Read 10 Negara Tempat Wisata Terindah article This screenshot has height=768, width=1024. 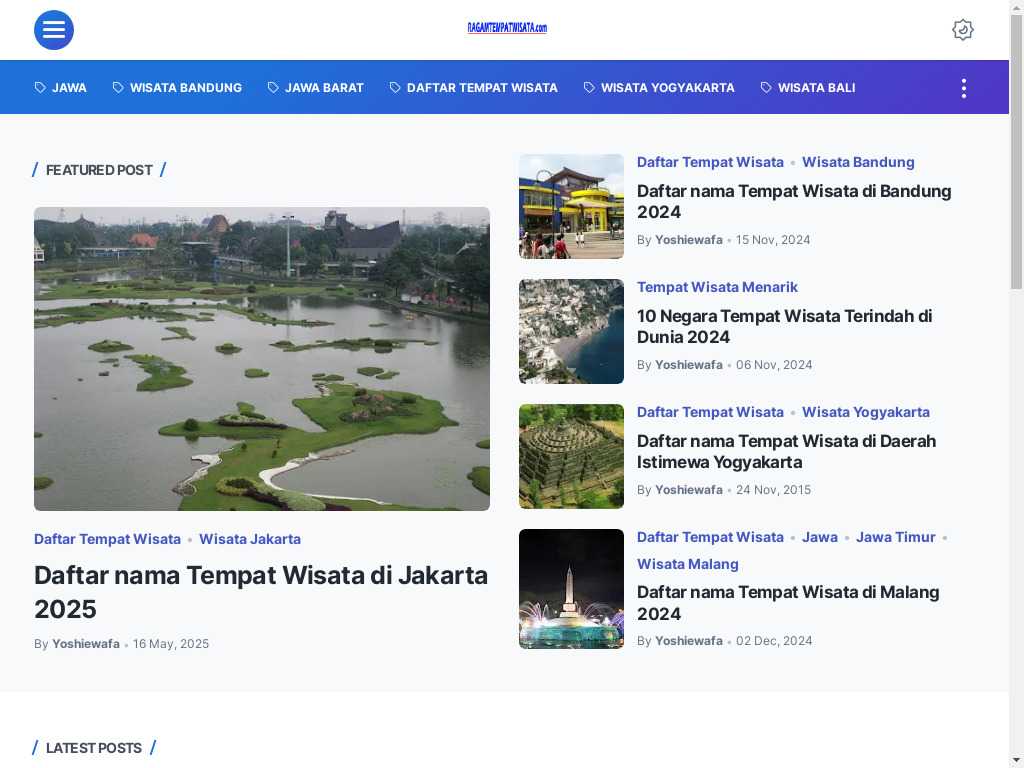[x=784, y=326]
